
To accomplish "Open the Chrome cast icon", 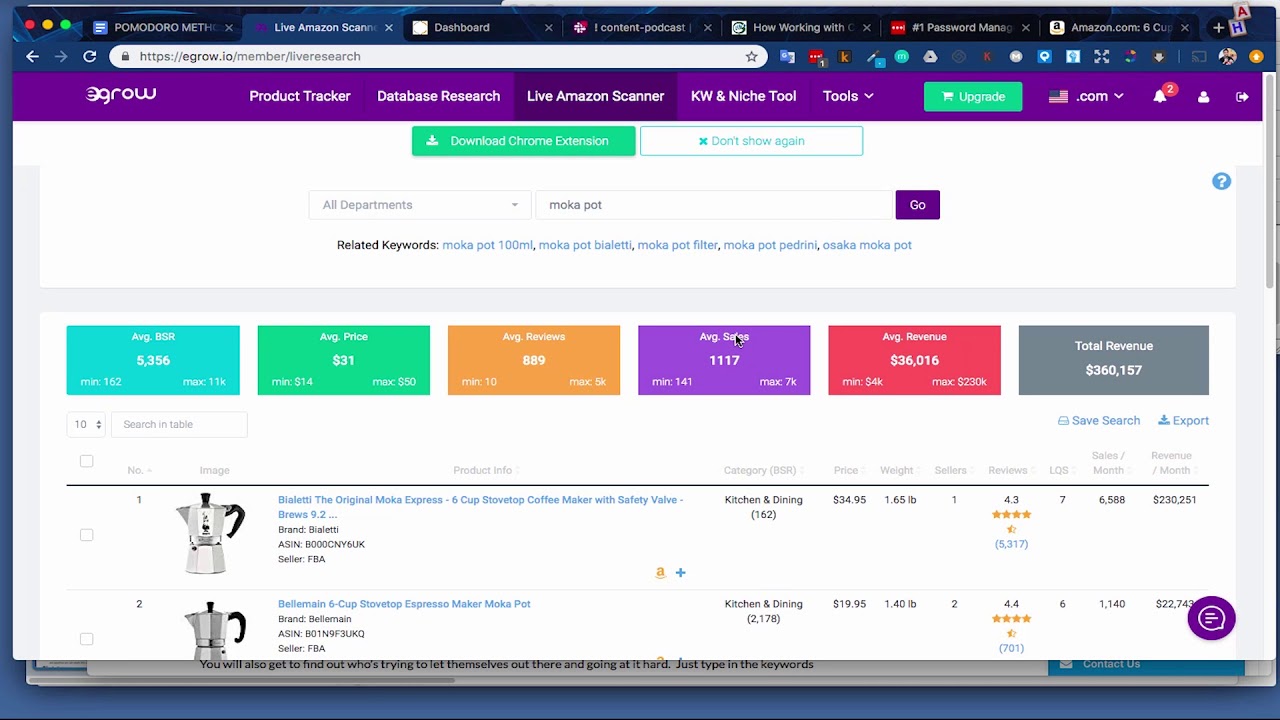I will pos(1198,57).
